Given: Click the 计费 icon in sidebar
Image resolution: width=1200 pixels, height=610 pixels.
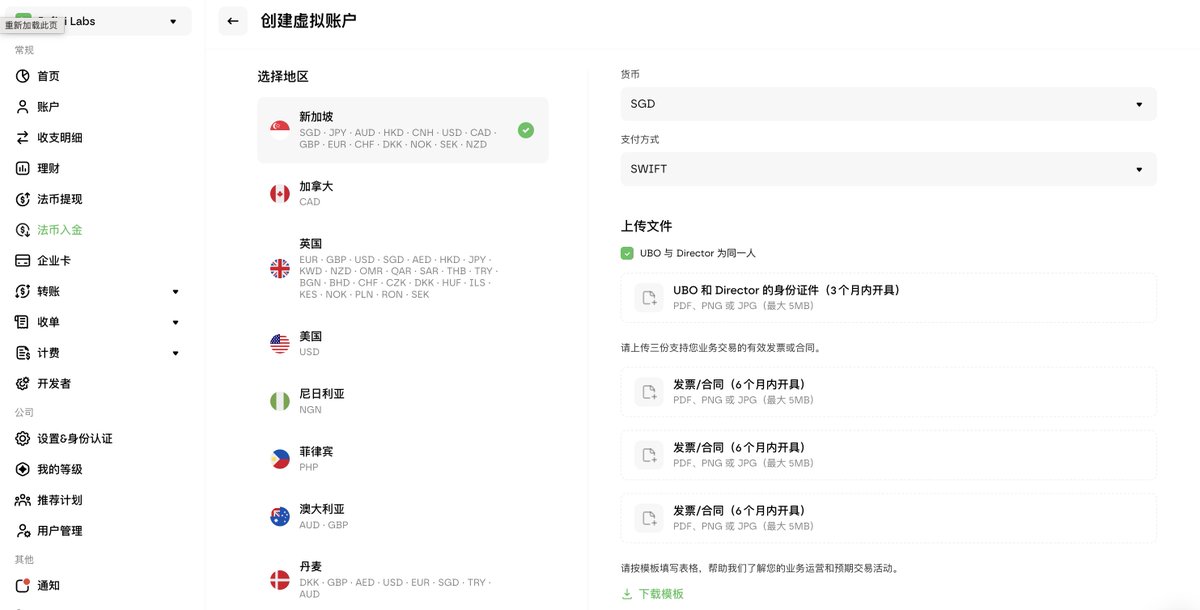Looking at the screenshot, I should point(23,353).
